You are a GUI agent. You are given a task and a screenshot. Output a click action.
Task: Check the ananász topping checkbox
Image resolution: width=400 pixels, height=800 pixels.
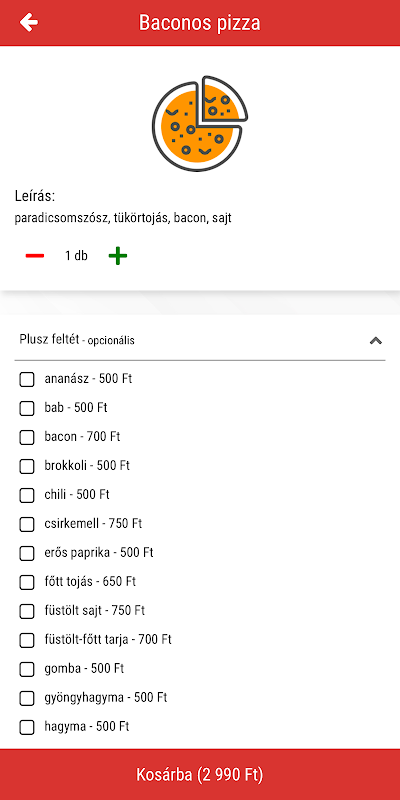point(27,379)
